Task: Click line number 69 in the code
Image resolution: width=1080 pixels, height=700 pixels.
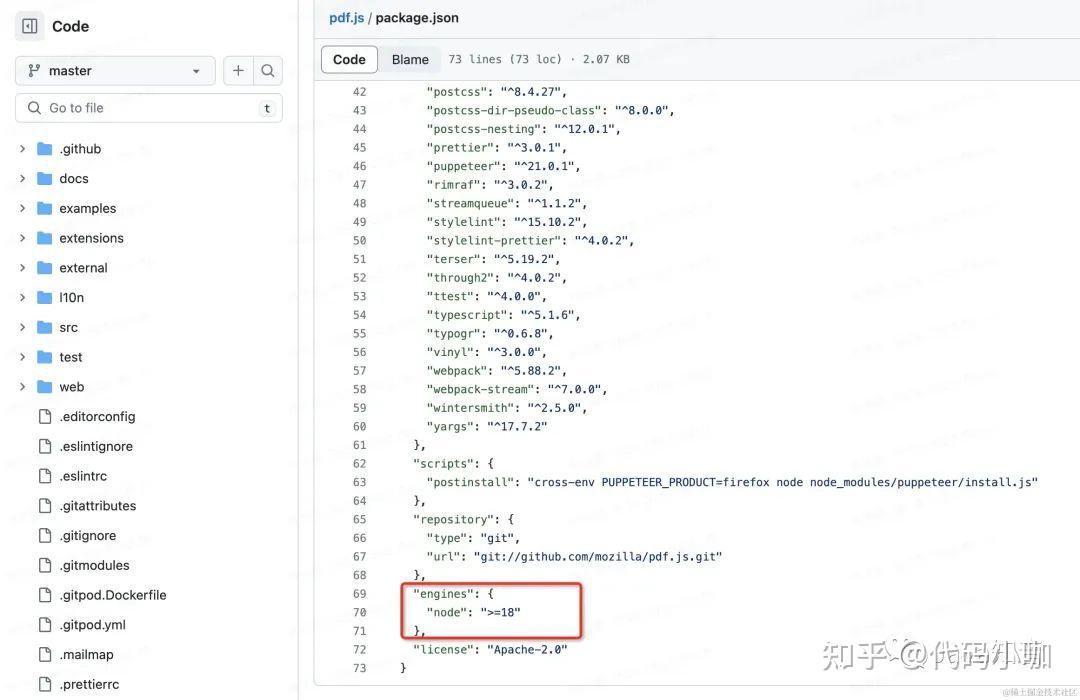Action: tap(360, 593)
